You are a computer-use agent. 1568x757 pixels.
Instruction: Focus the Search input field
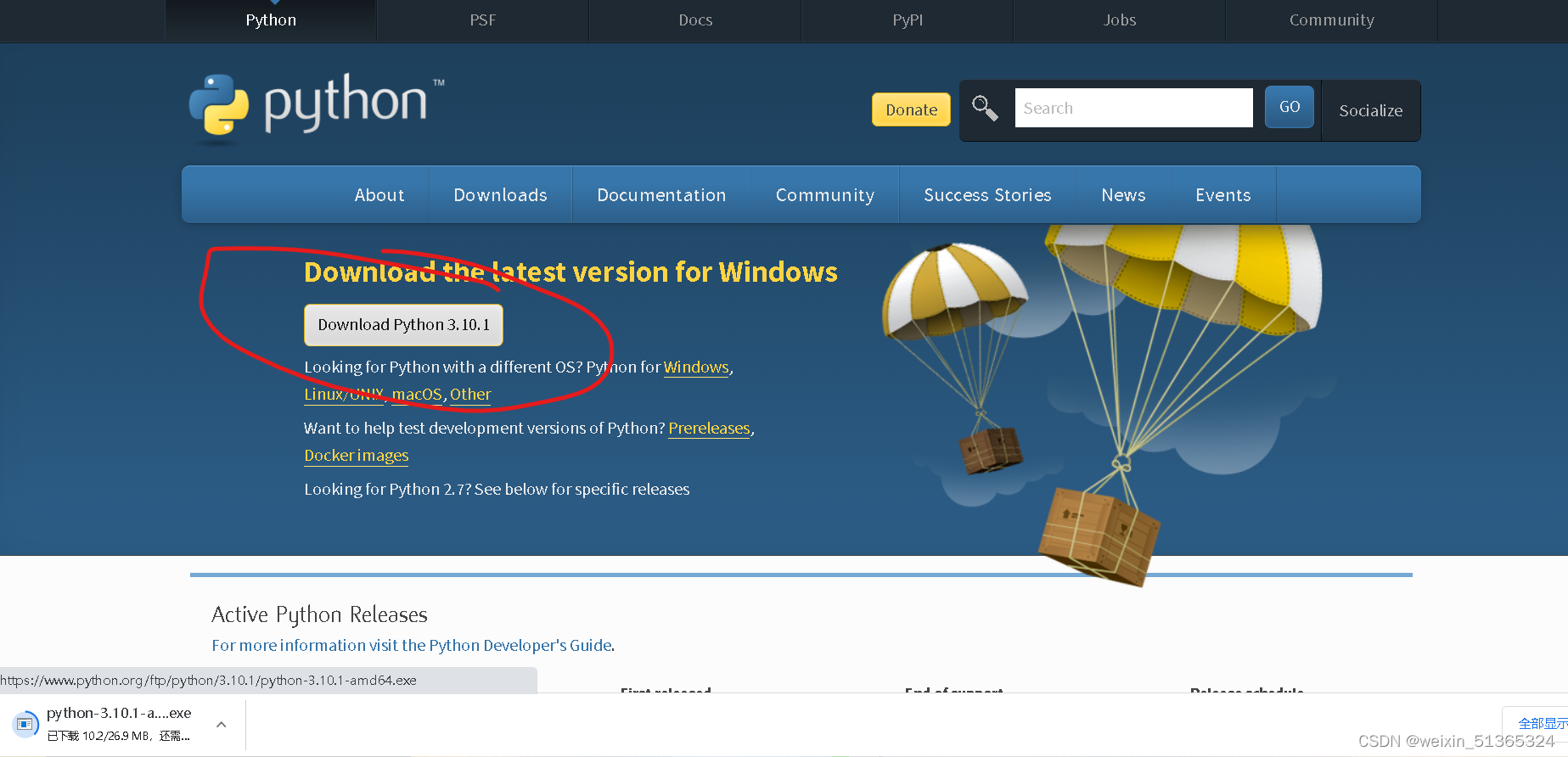click(x=1133, y=108)
